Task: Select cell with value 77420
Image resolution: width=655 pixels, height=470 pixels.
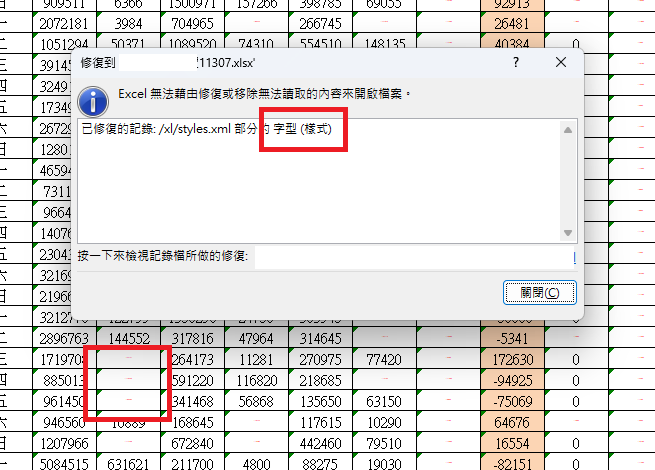Action: tap(384, 359)
